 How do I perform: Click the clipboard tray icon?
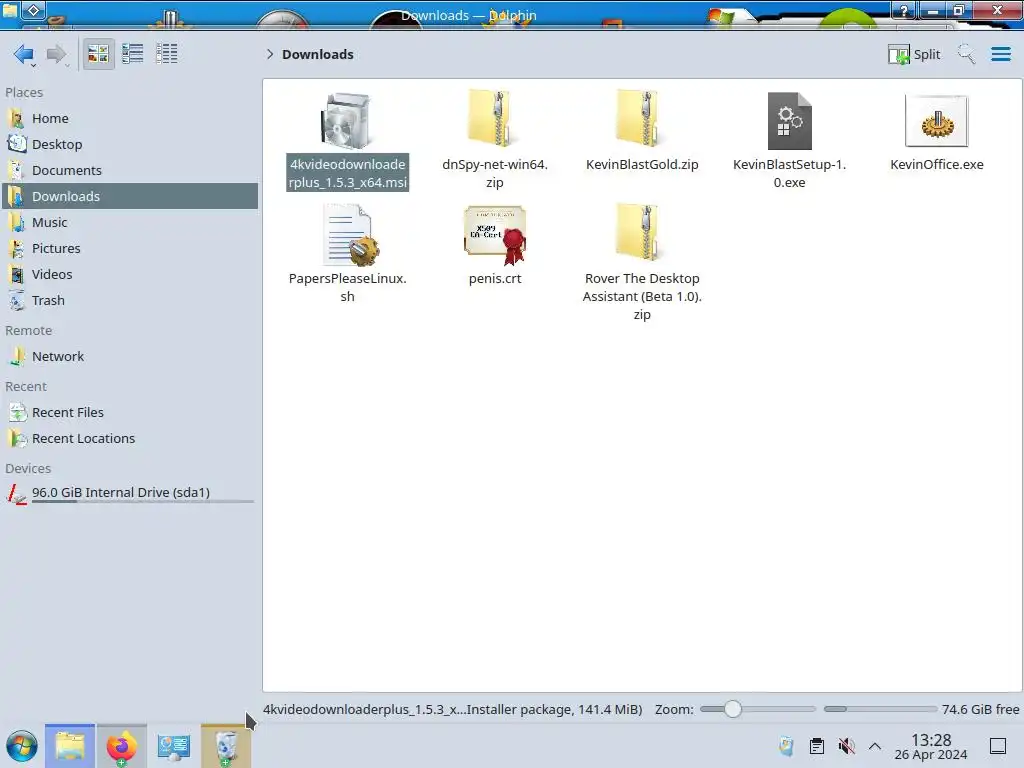pos(816,746)
